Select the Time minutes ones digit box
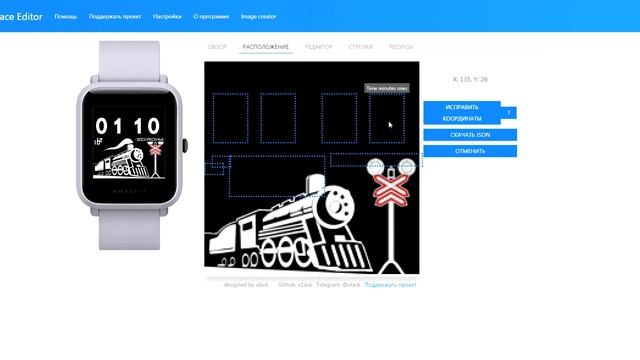 [x=387, y=118]
